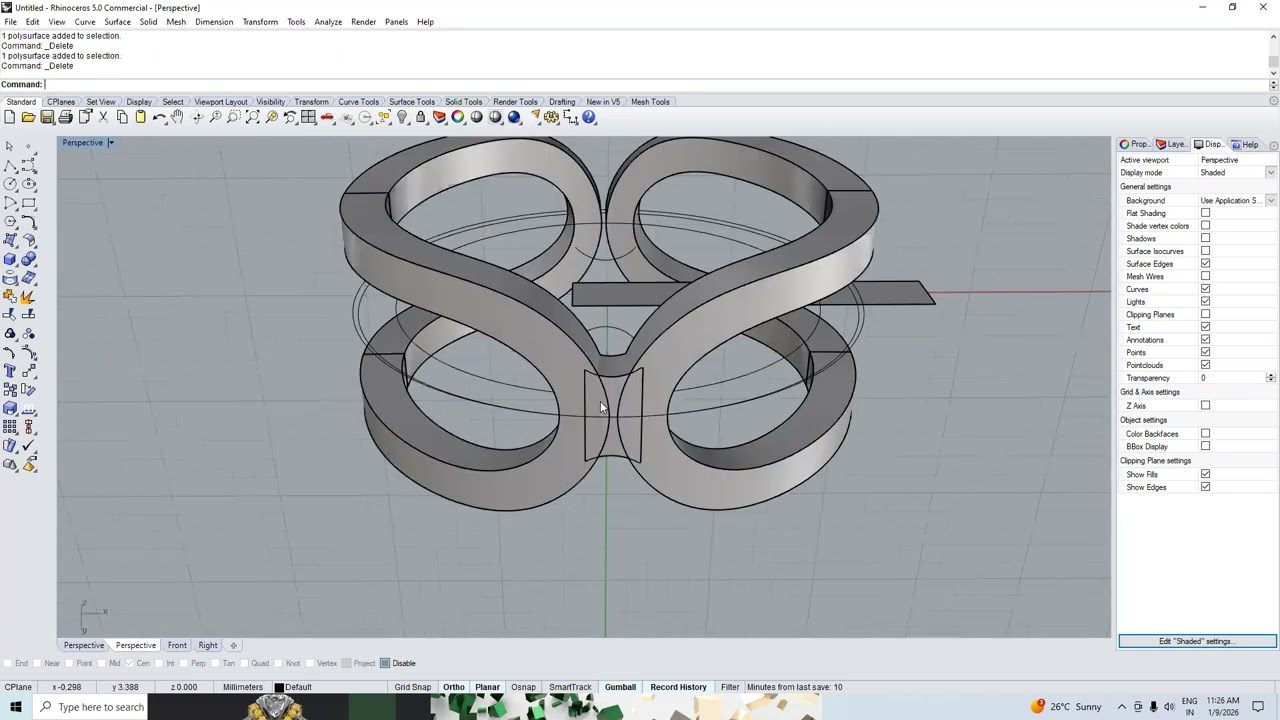Open the Help question mark icon
Viewport: 1280px width, 720px height.
point(589,118)
